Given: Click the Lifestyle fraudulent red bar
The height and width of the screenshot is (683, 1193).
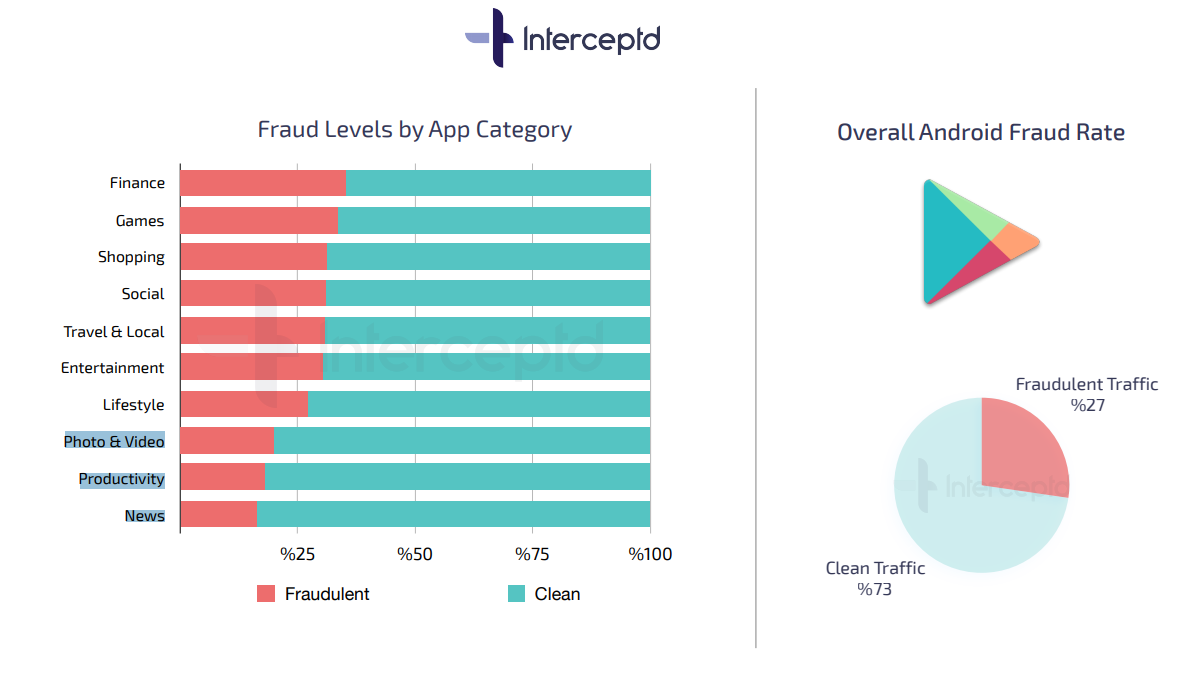Looking at the screenshot, I should [x=243, y=404].
